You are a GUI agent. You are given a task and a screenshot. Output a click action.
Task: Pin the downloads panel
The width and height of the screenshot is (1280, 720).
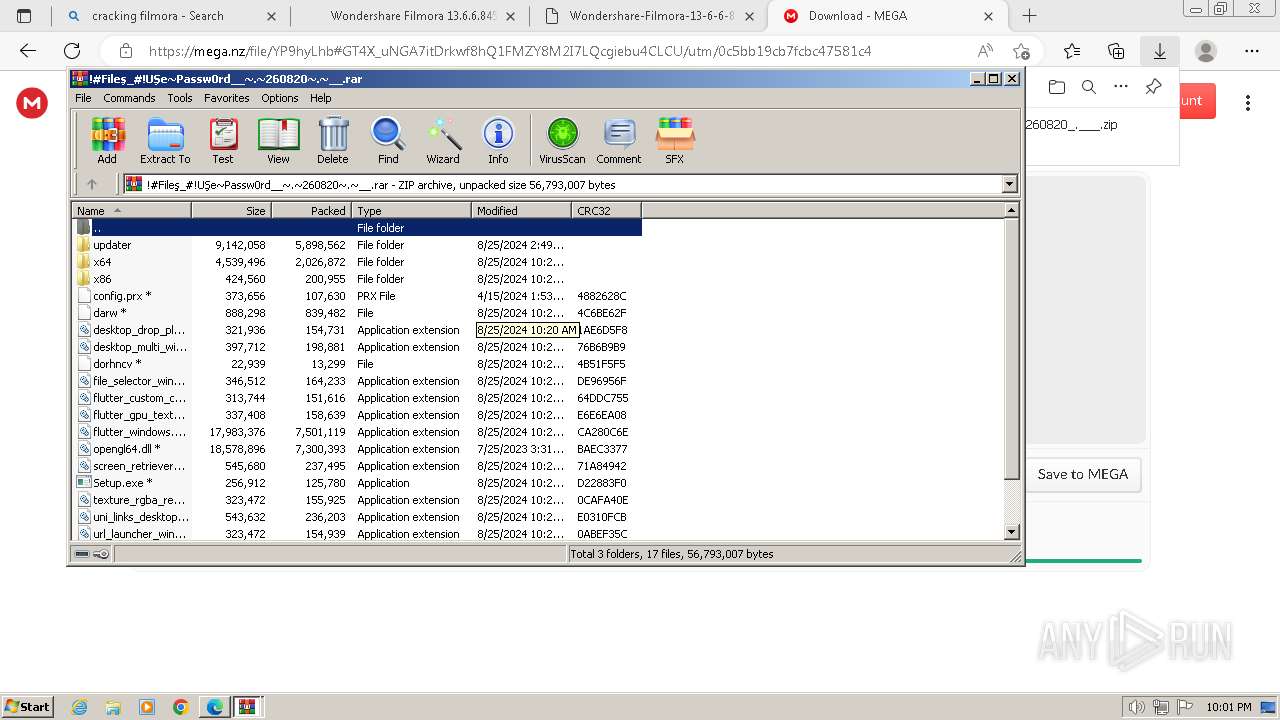[1153, 87]
